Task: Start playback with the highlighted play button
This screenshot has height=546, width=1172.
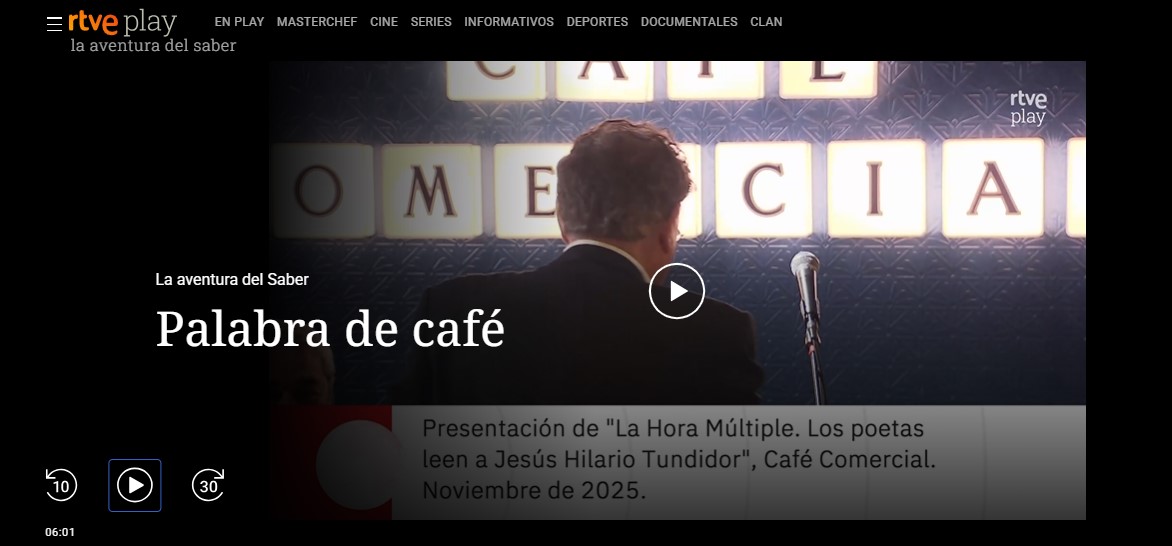Action: pyautogui.click(x=135, y=485)
